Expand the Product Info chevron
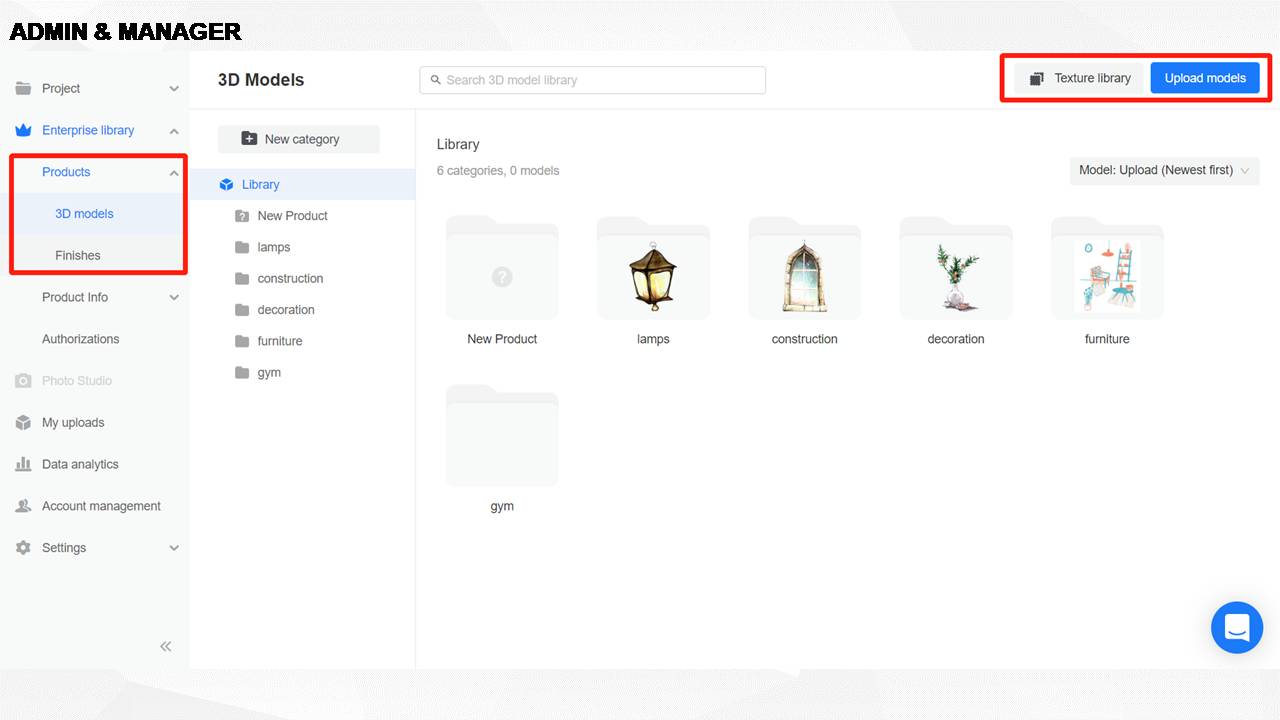The width and height of the screenshot is (1280, 720). pos(174,298)
